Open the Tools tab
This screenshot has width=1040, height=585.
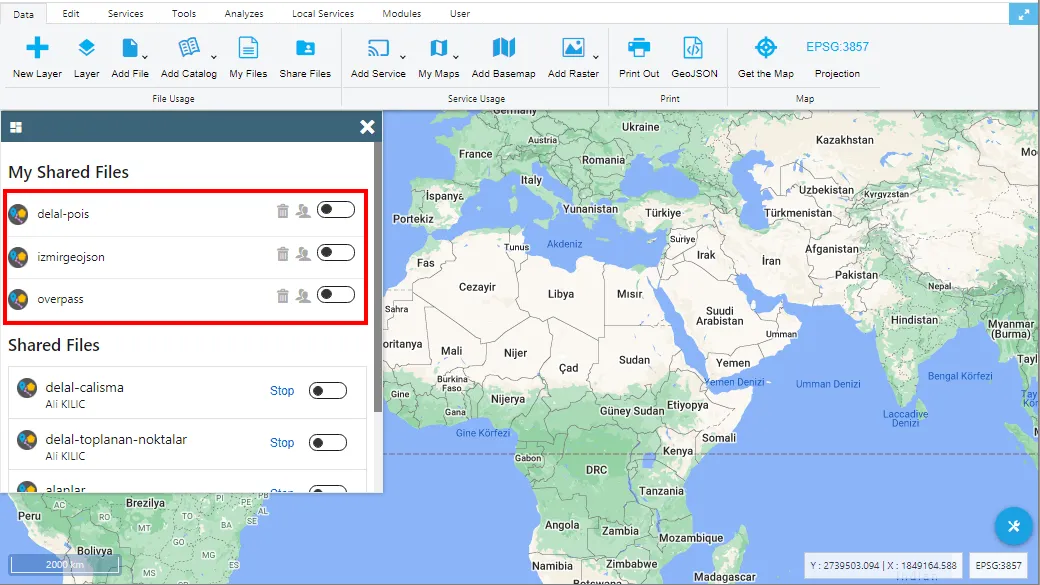(184, 13)
